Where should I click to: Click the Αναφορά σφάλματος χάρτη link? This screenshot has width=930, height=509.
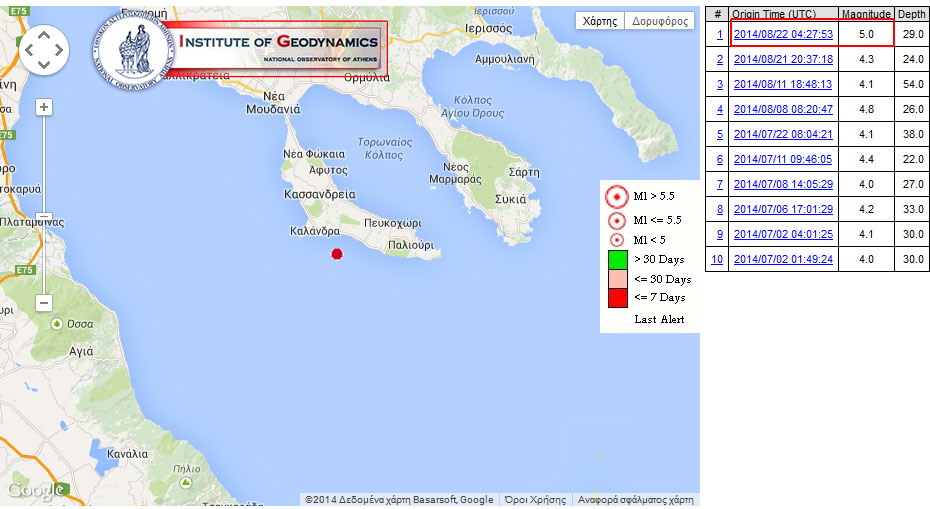pyautogui.click(x=635, y=500)
